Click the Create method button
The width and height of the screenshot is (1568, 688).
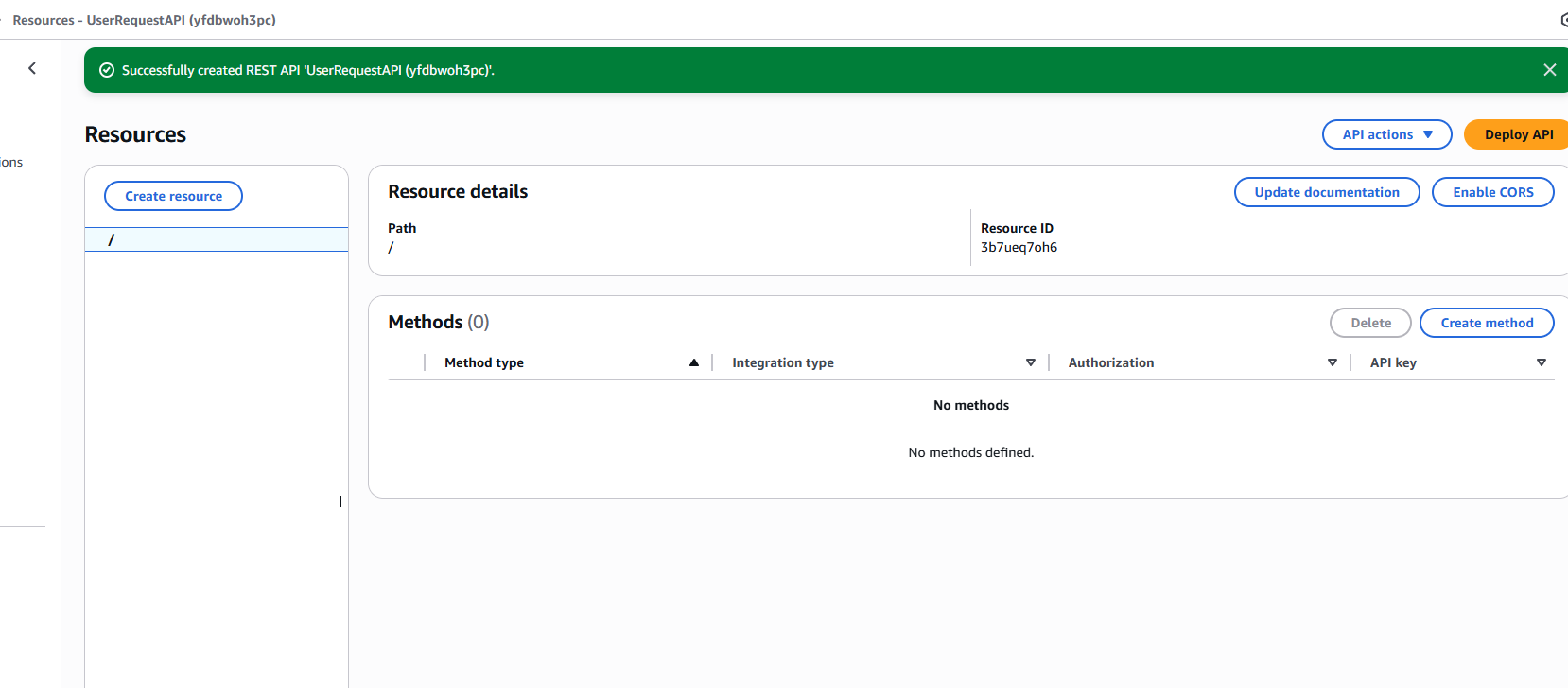pos(1486,323)
